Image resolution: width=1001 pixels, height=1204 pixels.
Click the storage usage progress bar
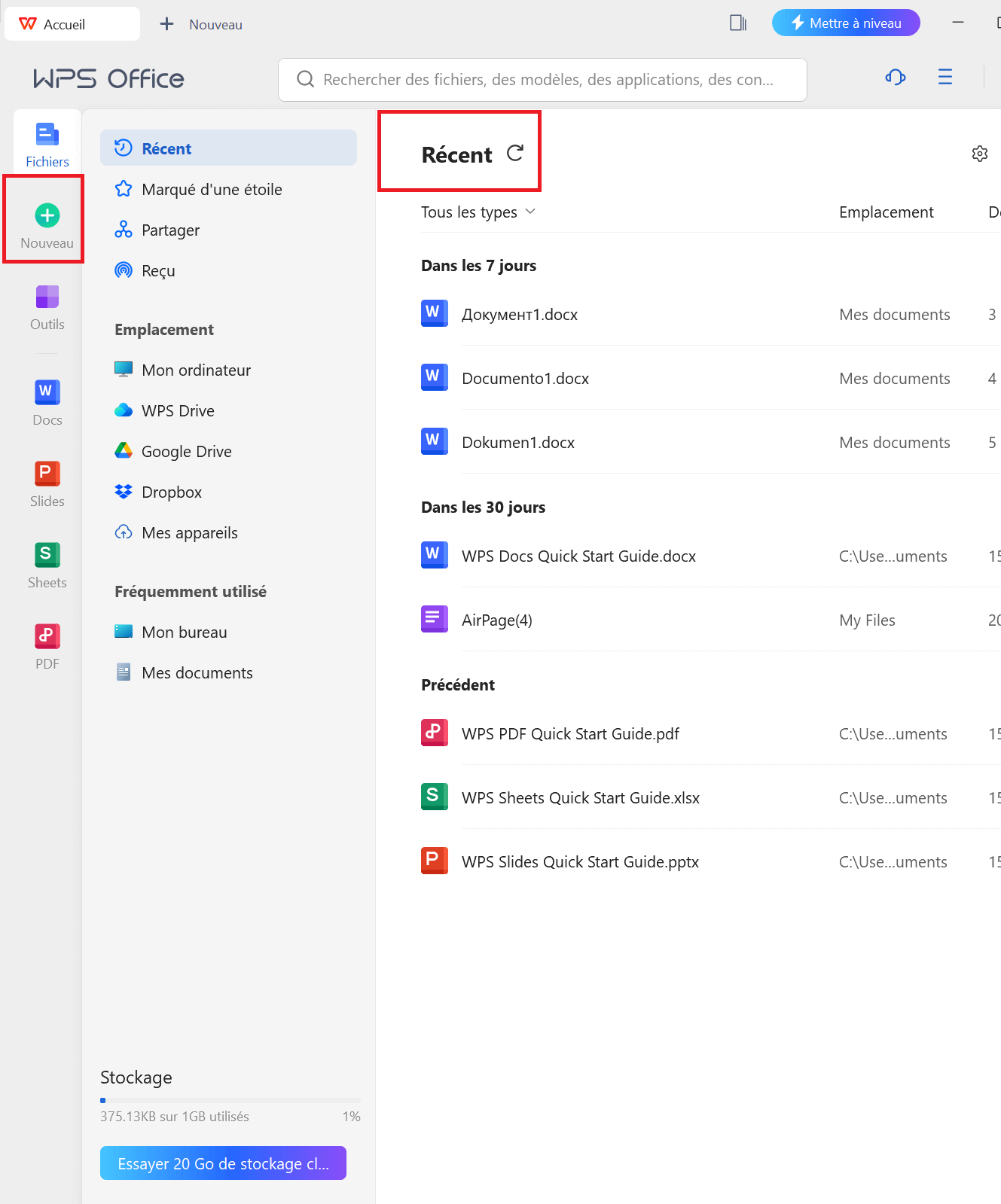pos(230,1100)
